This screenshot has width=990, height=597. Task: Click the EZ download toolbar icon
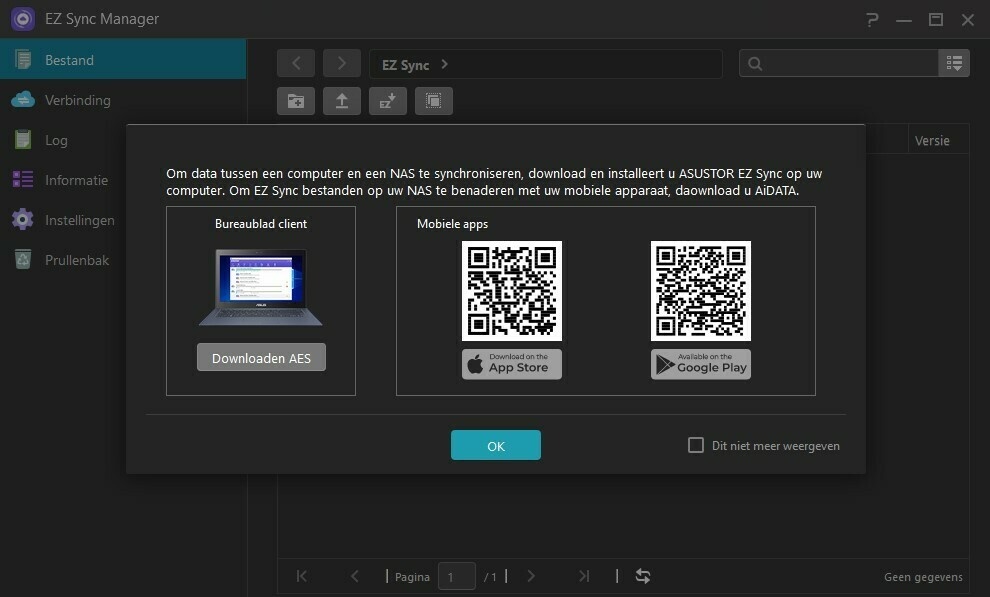pyautogui.click(x=388, y=101)
